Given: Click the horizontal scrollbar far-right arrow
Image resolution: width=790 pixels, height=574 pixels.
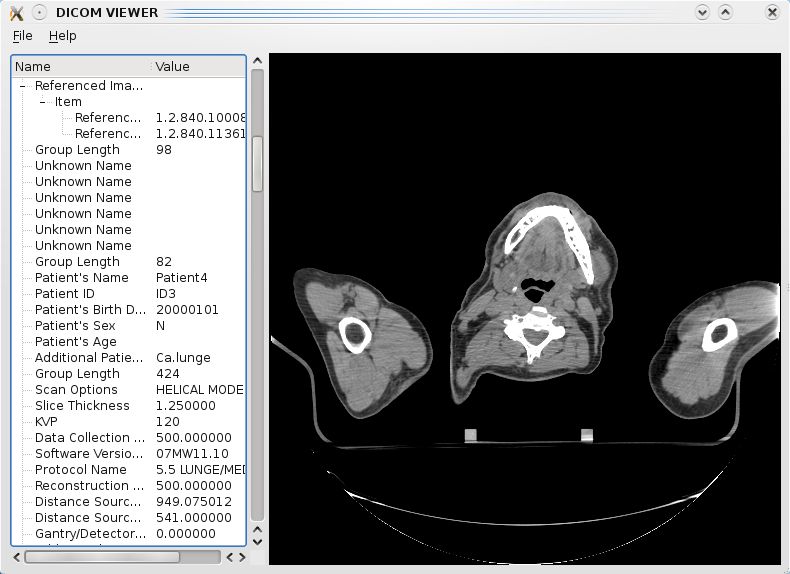Looking at the screenshot, I should (242, 557).
